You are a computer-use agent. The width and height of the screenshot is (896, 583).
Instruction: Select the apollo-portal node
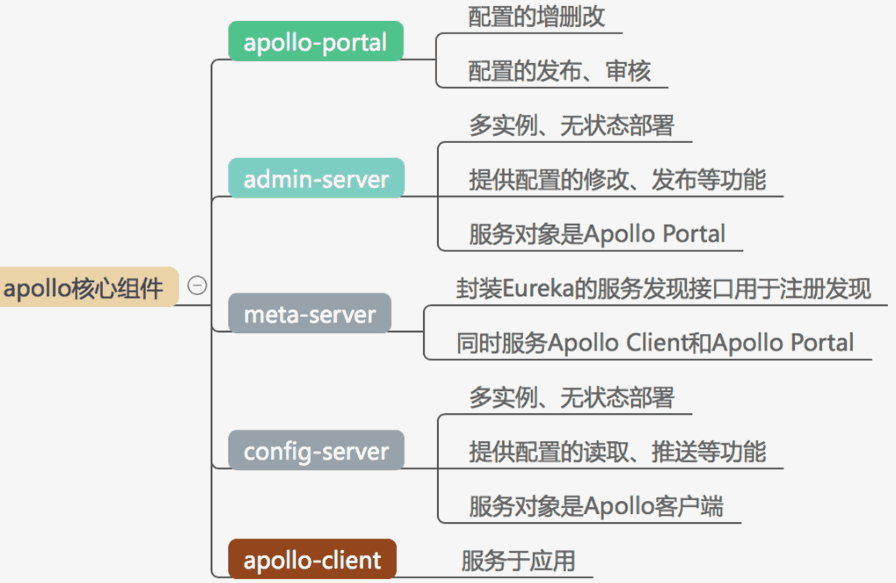[316, 41]
